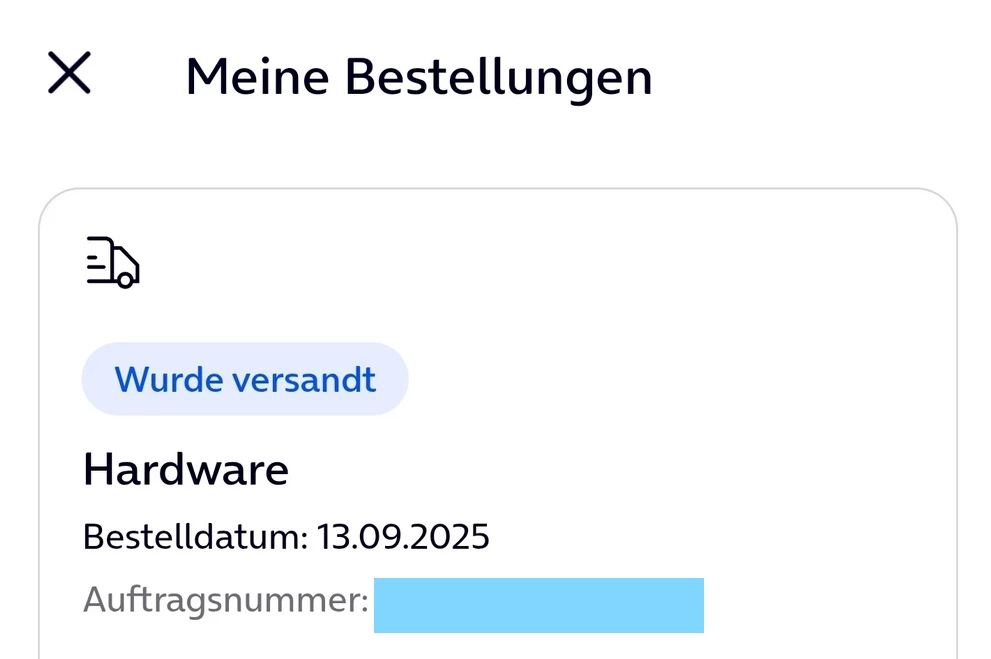
Task: Tap the blue redacted order number
Action: coord(538,605)
